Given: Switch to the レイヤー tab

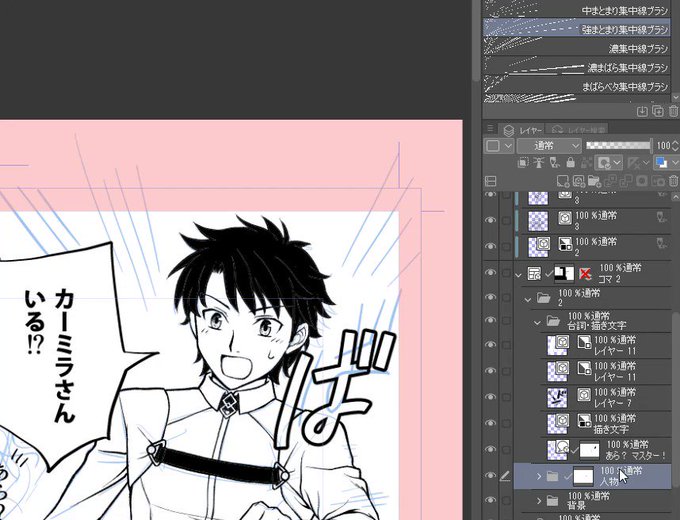Looking at the screenshot, I should point(522,130).
